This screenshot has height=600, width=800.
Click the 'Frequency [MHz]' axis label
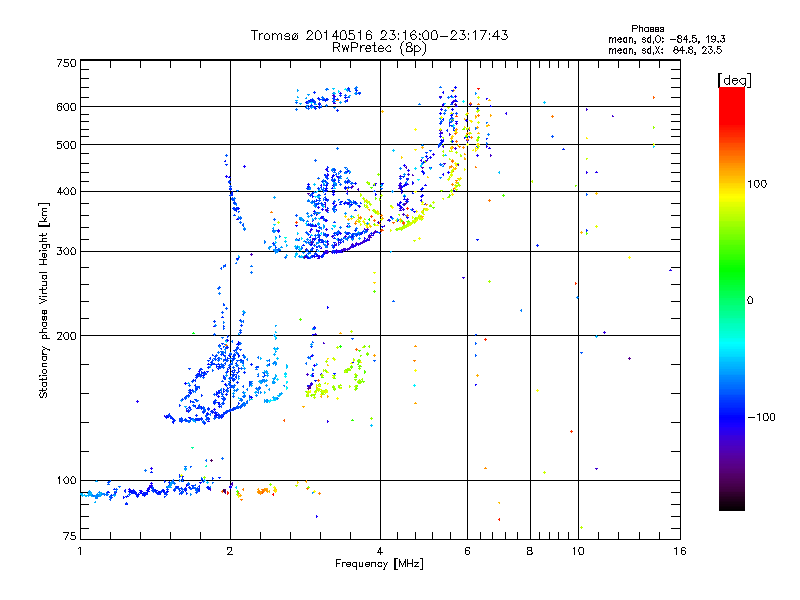pyautogui.click(x=379, y=564)
